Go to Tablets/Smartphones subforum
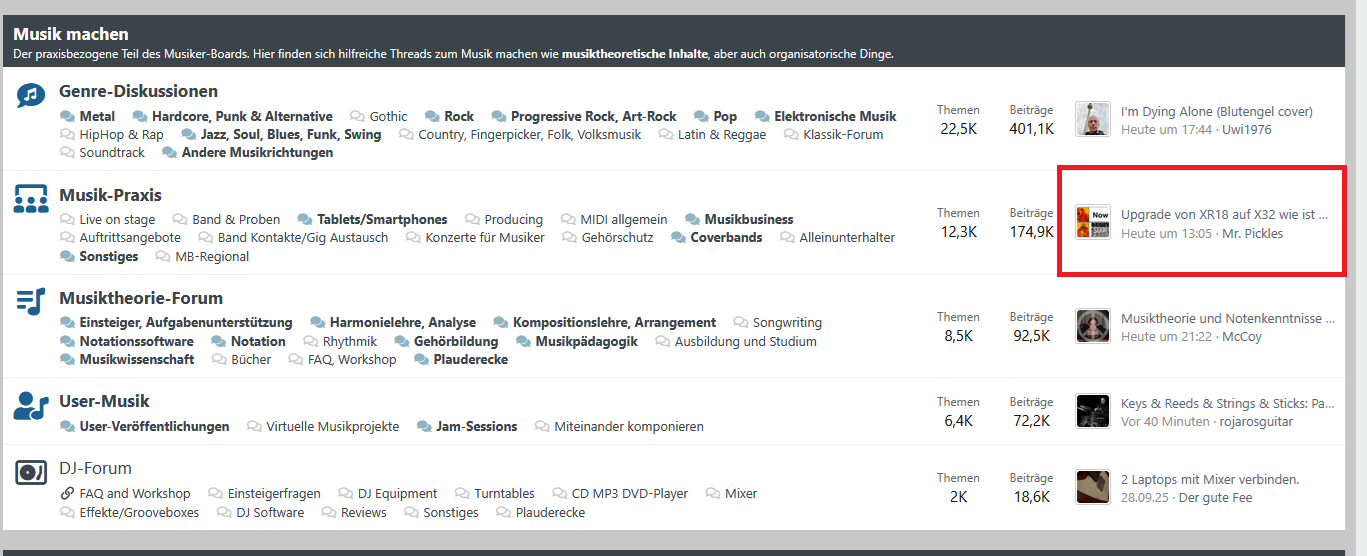 (x=382, y=219)
